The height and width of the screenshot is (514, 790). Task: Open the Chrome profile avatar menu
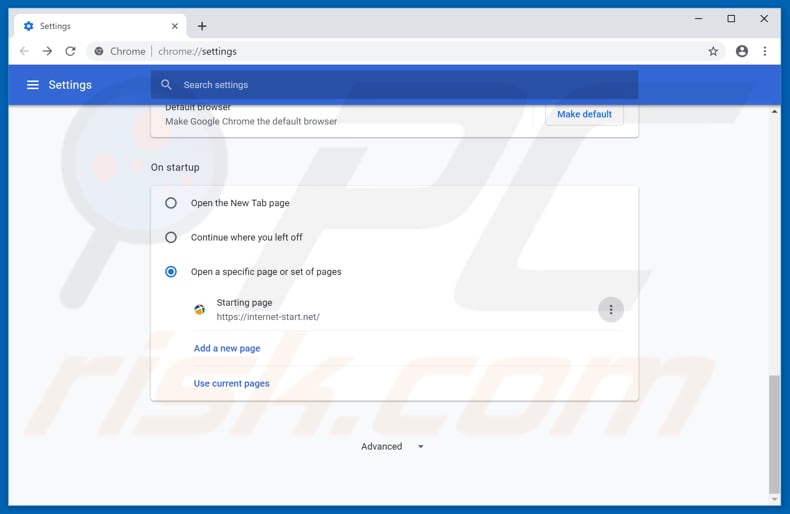742,51
